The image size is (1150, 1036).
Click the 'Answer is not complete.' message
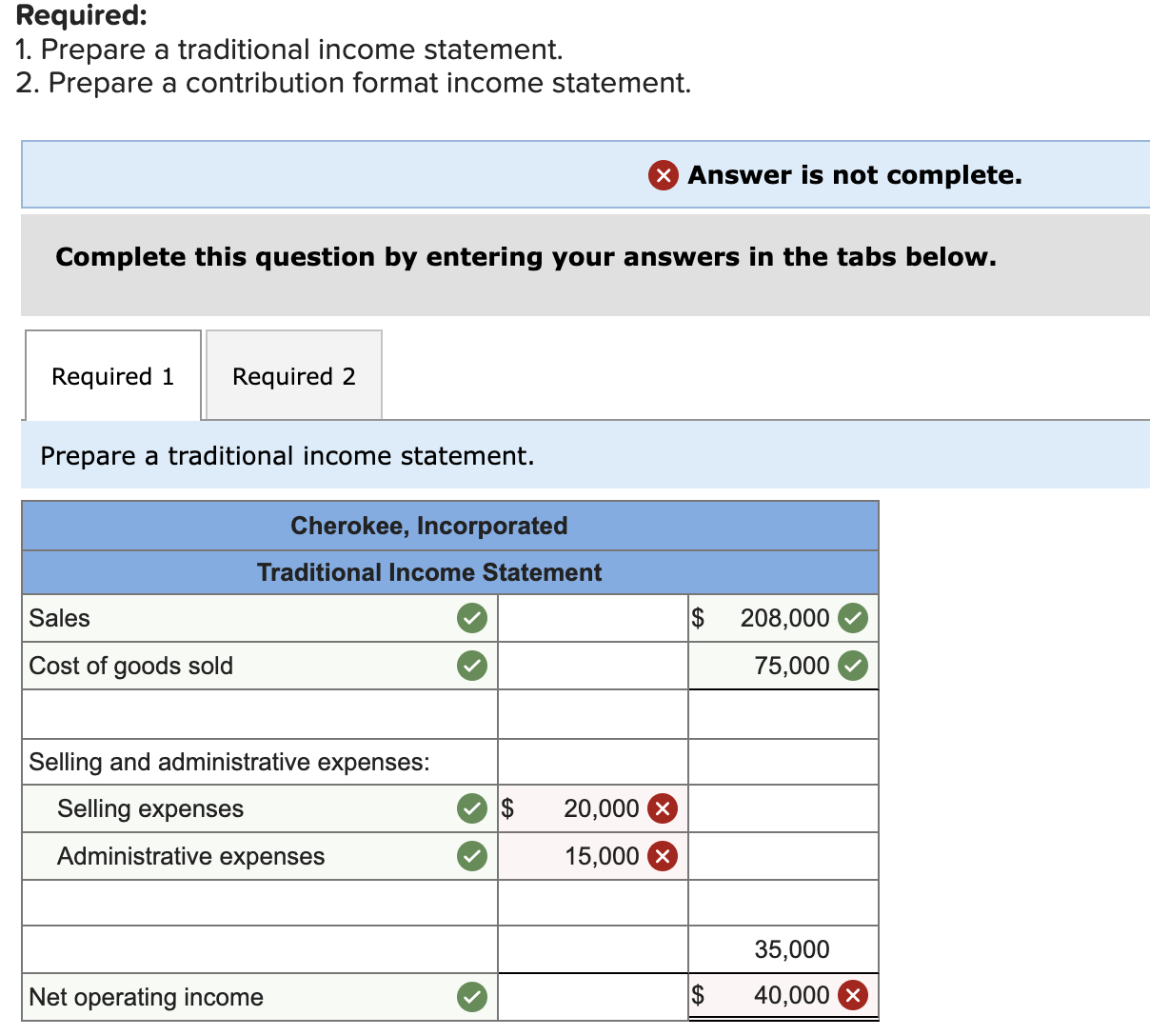pyautogui.click(x=855, y=175)
